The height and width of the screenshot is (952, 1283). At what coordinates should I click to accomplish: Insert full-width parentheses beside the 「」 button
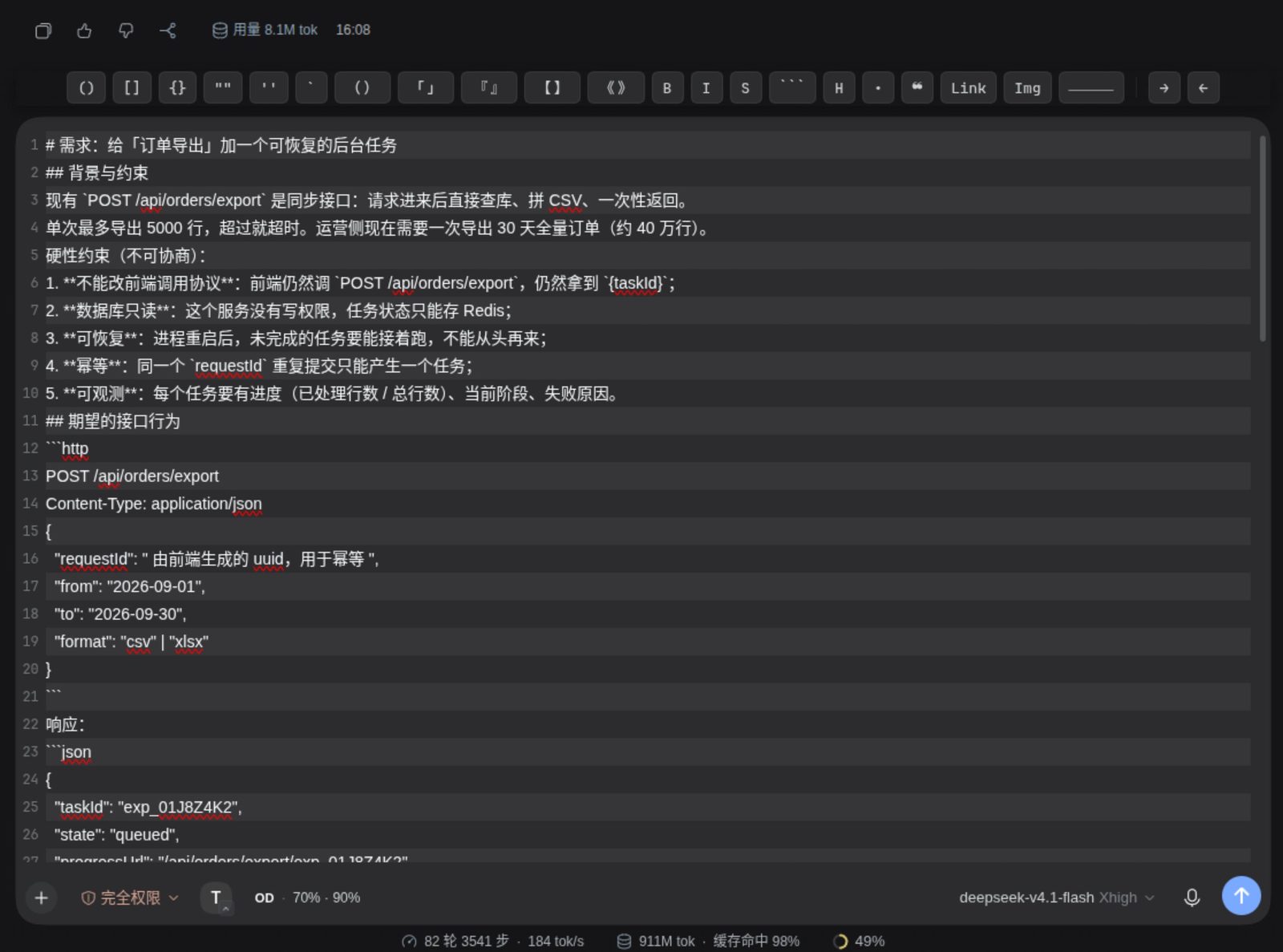click(x=362, y=87)
